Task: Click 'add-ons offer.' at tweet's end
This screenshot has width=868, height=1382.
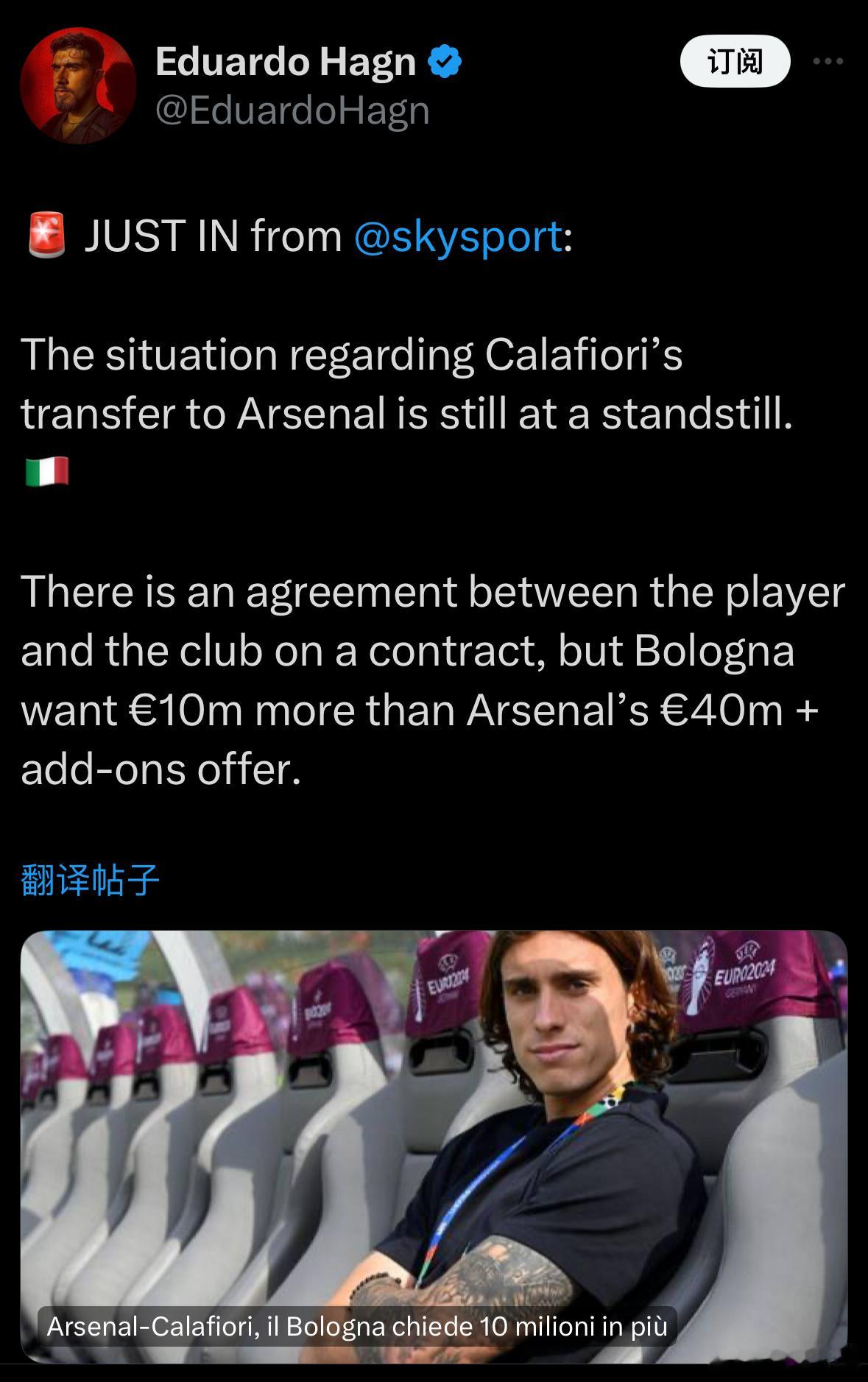Action: [x=161, y=770]
